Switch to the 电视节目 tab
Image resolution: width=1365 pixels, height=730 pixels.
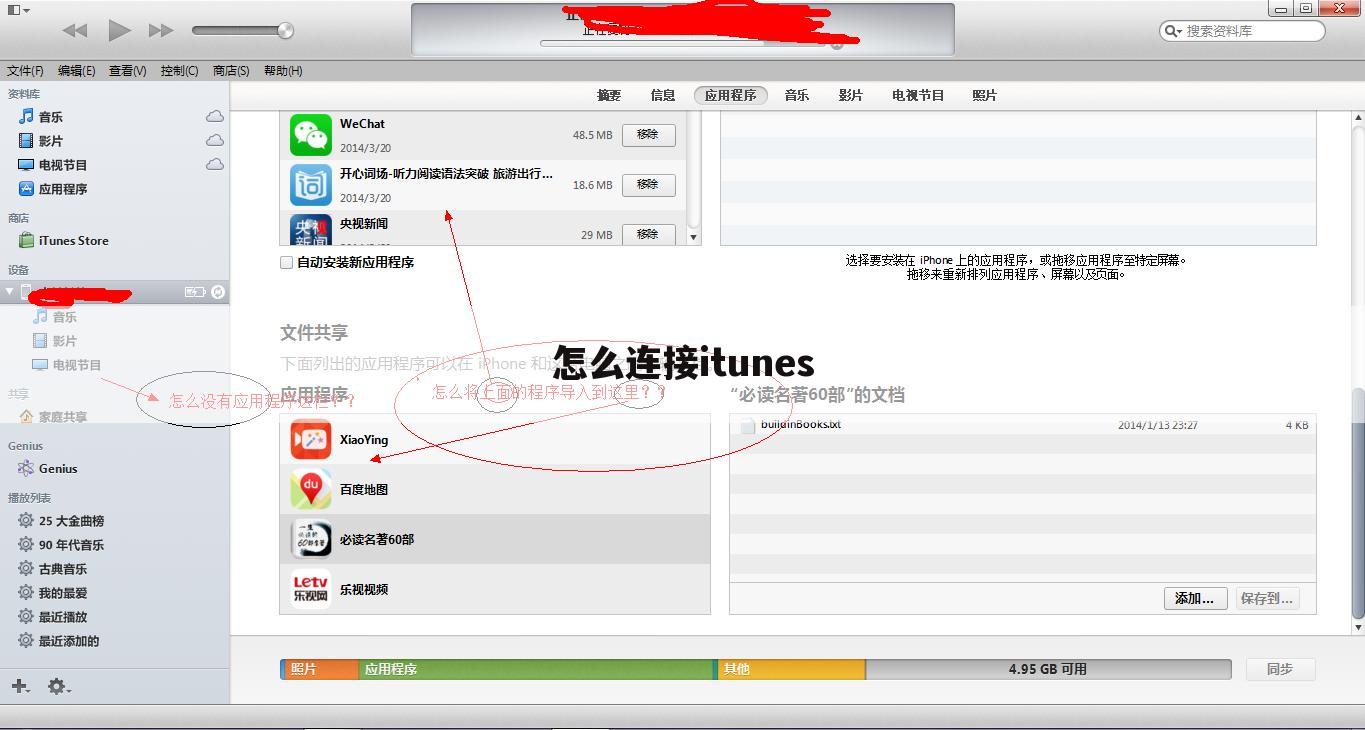[x=918, y=96]
